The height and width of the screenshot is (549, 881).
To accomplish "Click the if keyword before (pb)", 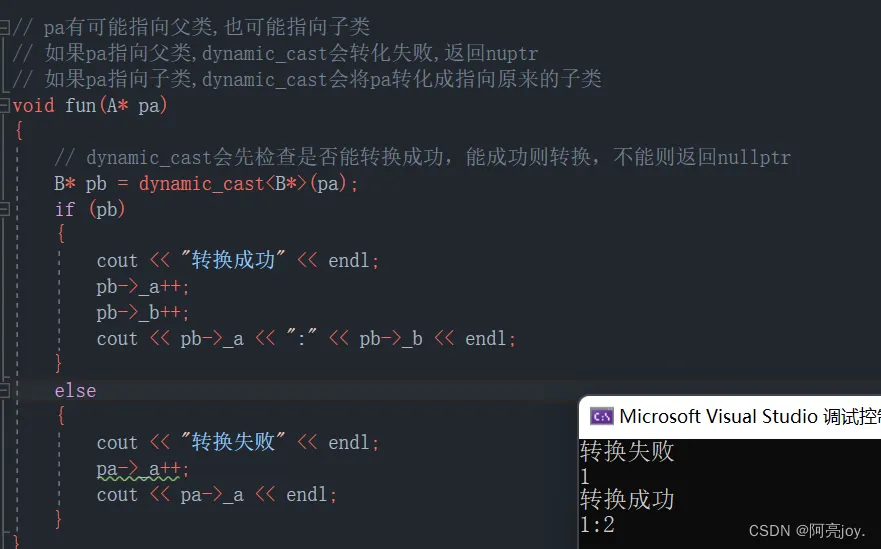I will pos(65,210).
